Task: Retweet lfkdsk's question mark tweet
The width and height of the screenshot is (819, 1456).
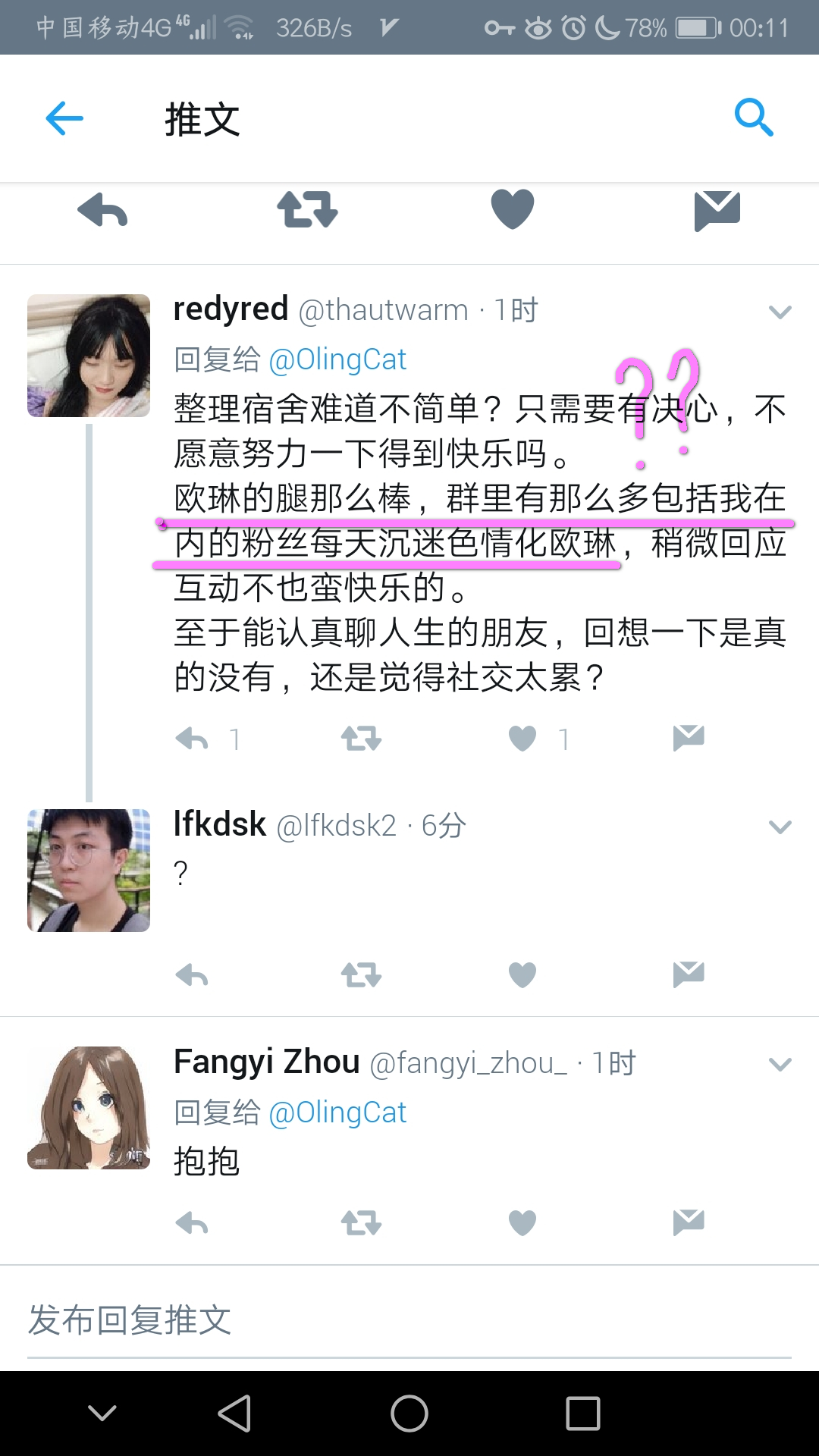Action: 361,974
